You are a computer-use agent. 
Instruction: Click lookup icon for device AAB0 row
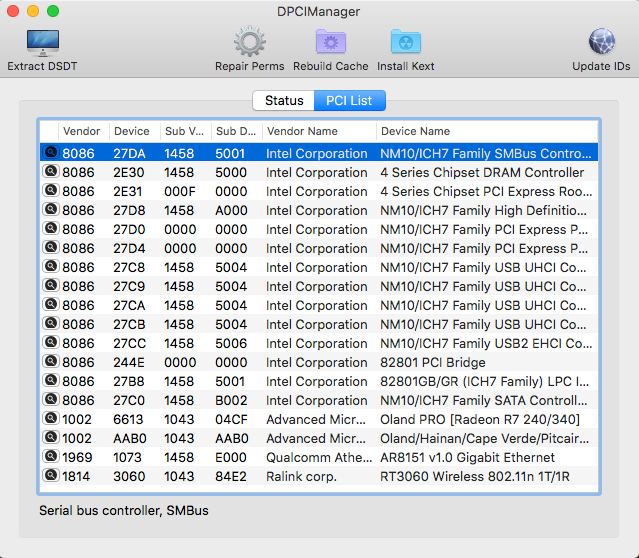click(x=51, y=437)
